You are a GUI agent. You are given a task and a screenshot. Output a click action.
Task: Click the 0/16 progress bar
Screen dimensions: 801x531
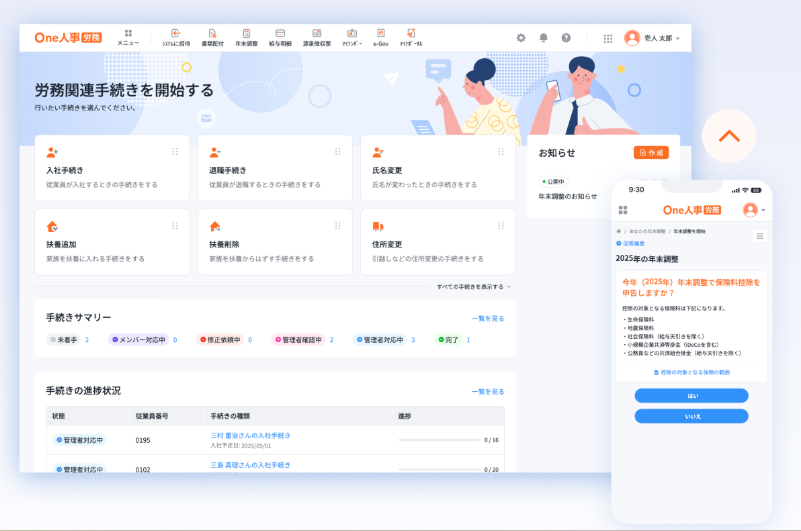[439, 440]
